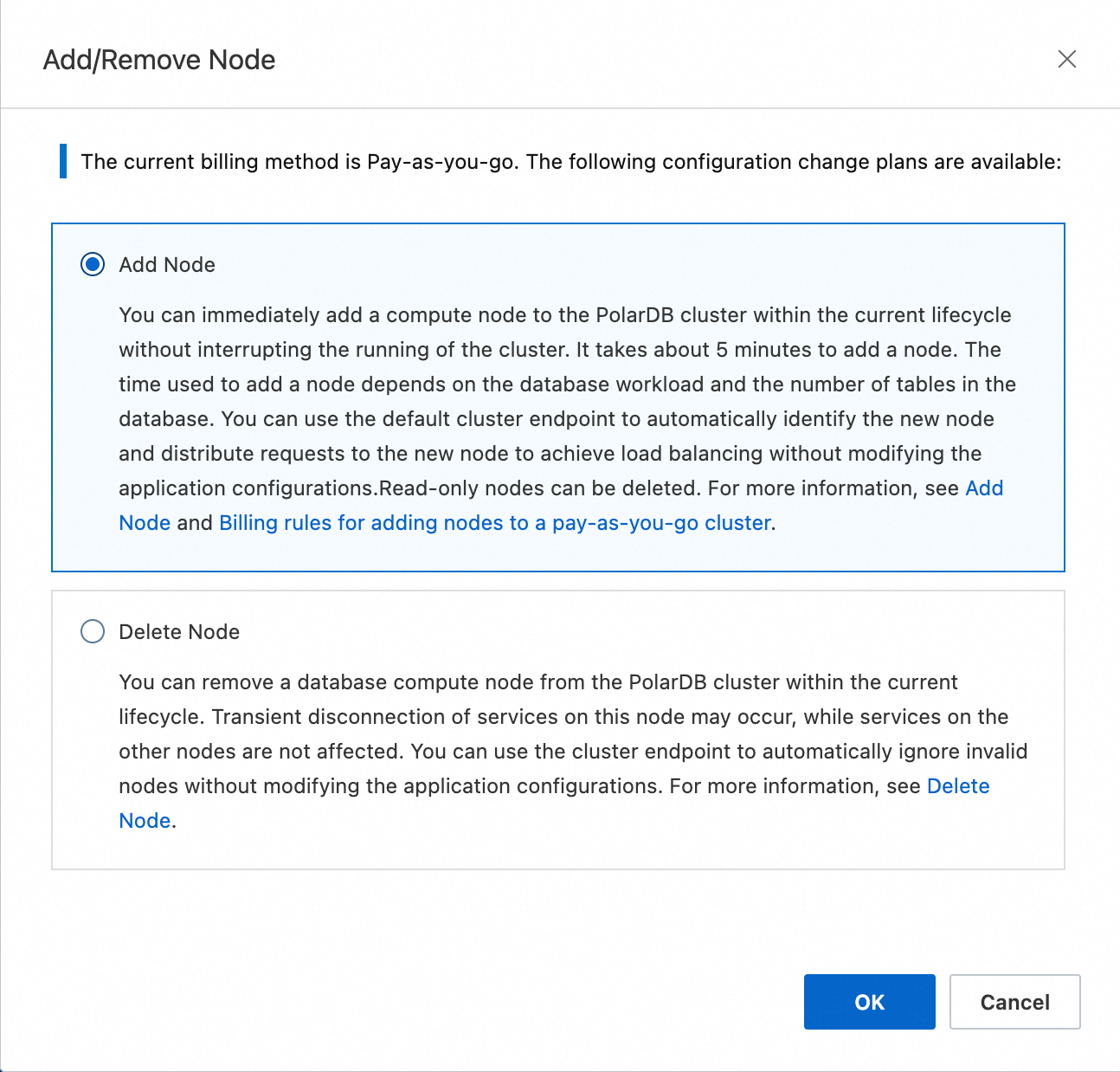
Task: Click the "Add/Remove Node" dialog title
Action: coord(159,60)
